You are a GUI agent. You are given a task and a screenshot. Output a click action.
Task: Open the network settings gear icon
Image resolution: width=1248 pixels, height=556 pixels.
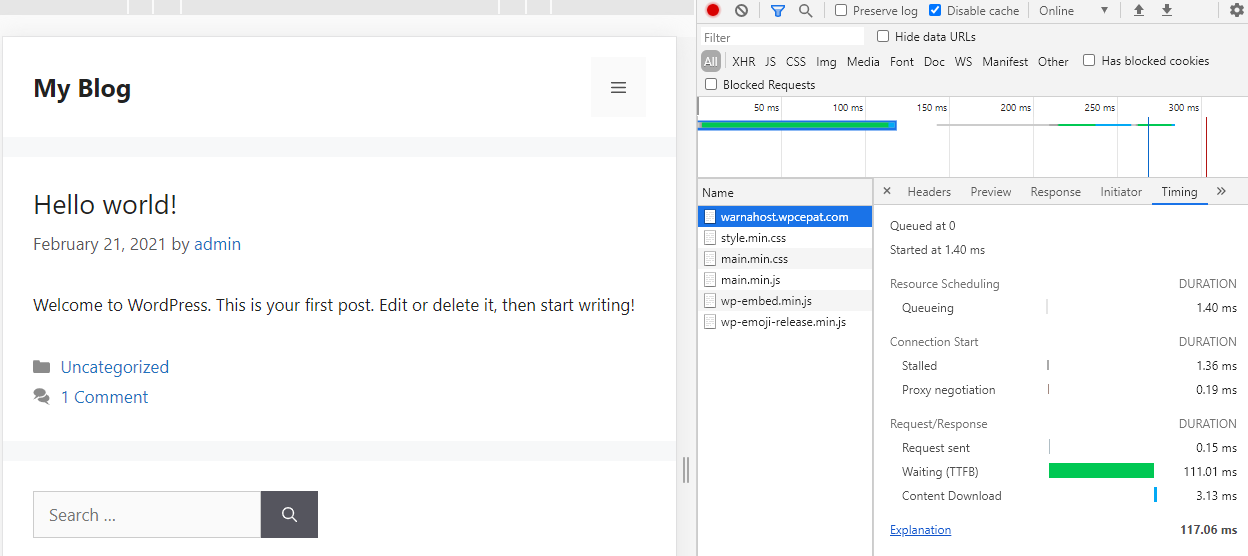1237,11
